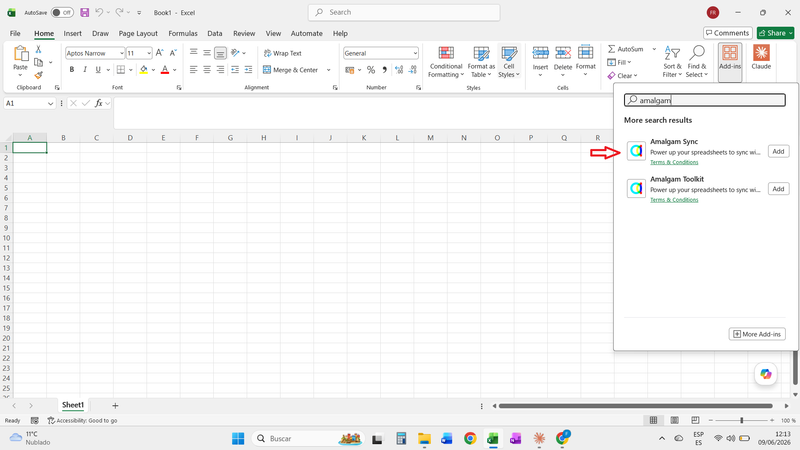Image resolution: width=800 pixels, height=450 pixels.
Task: Apply percent style format
Action: pos(371,70)
